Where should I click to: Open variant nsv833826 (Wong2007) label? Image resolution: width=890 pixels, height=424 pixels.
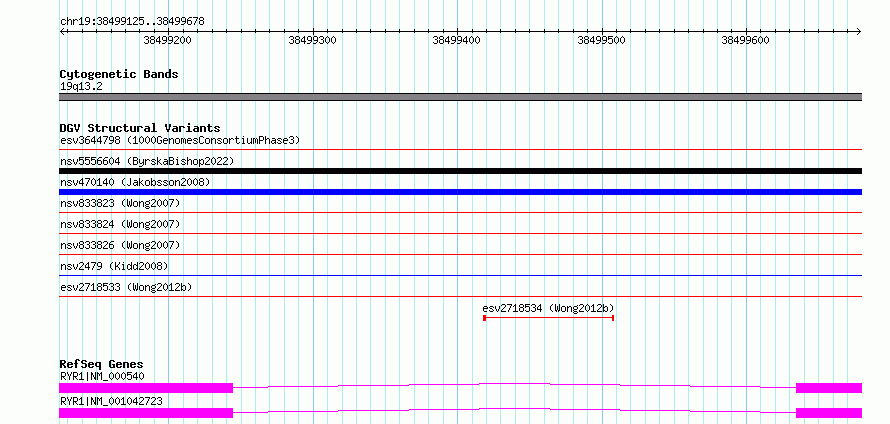pyautogui.click(x=120, y=245)
